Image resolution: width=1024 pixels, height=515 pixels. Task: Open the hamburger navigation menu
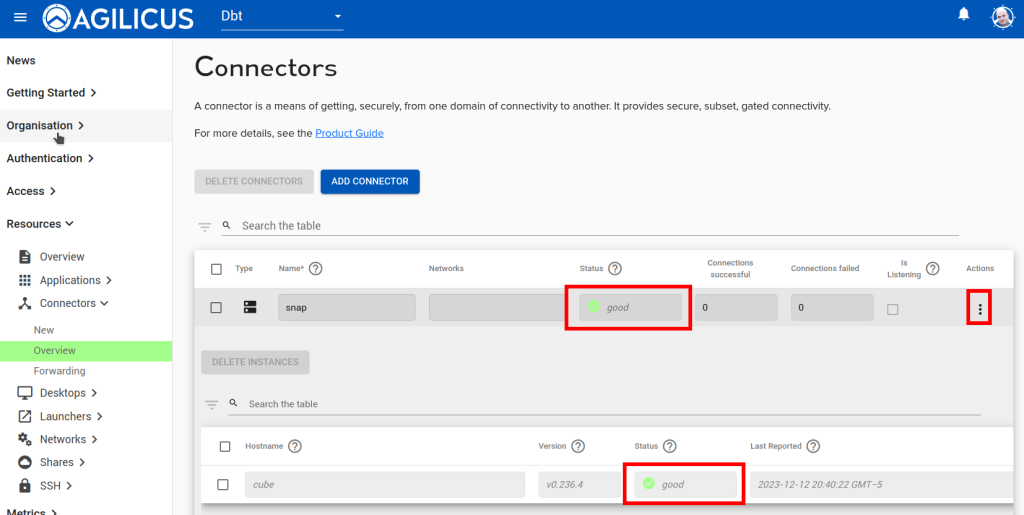pyautogui.click(x=20, y=17)
